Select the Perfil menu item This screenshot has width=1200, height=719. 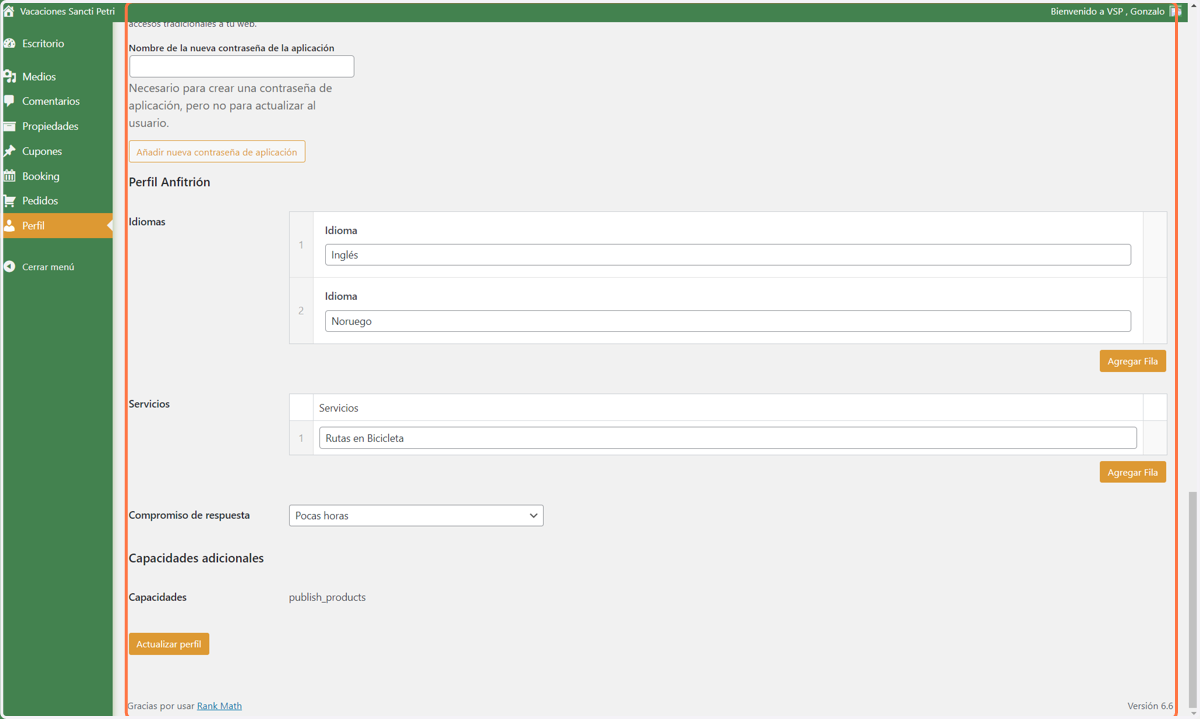click(57, 226)
